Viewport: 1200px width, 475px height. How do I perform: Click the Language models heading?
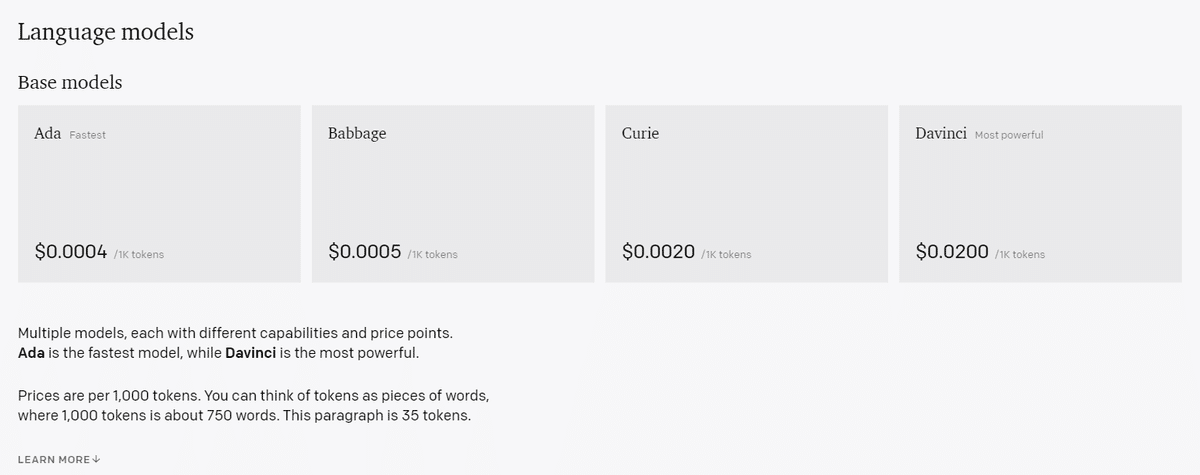[x=106, y=32]
